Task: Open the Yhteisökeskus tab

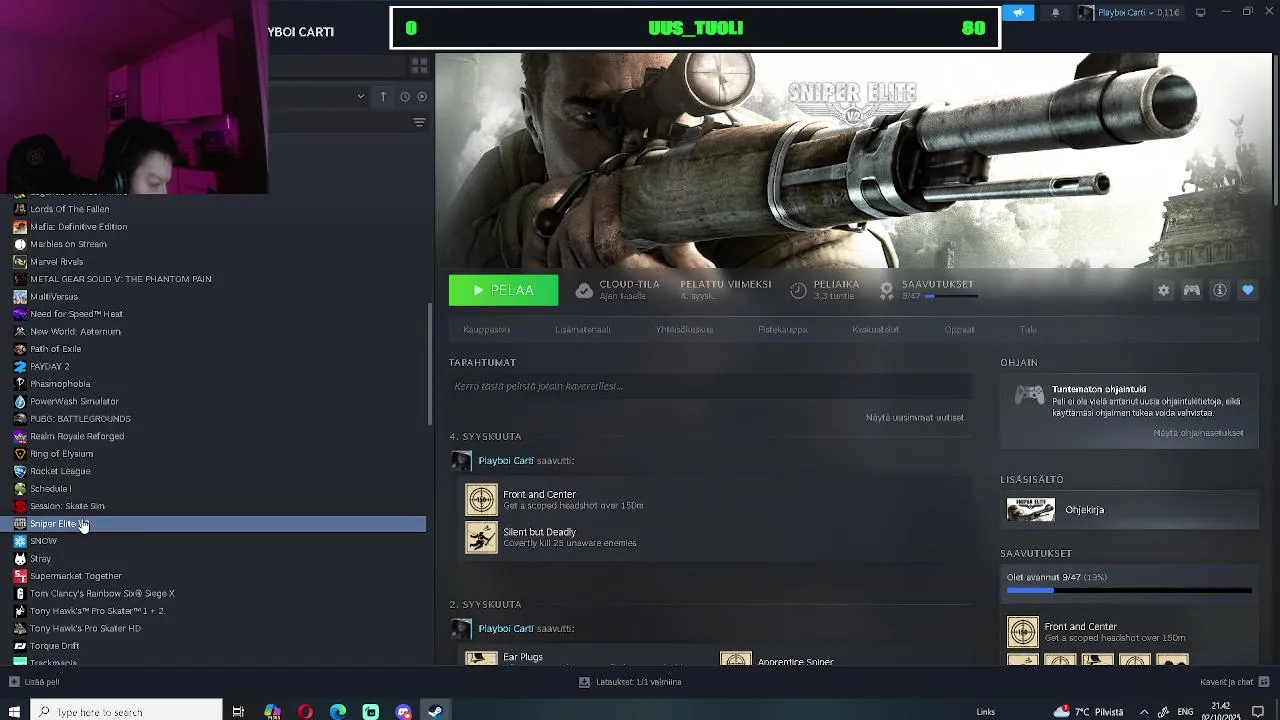Action: pyautogui.click(x=684, y=329)
